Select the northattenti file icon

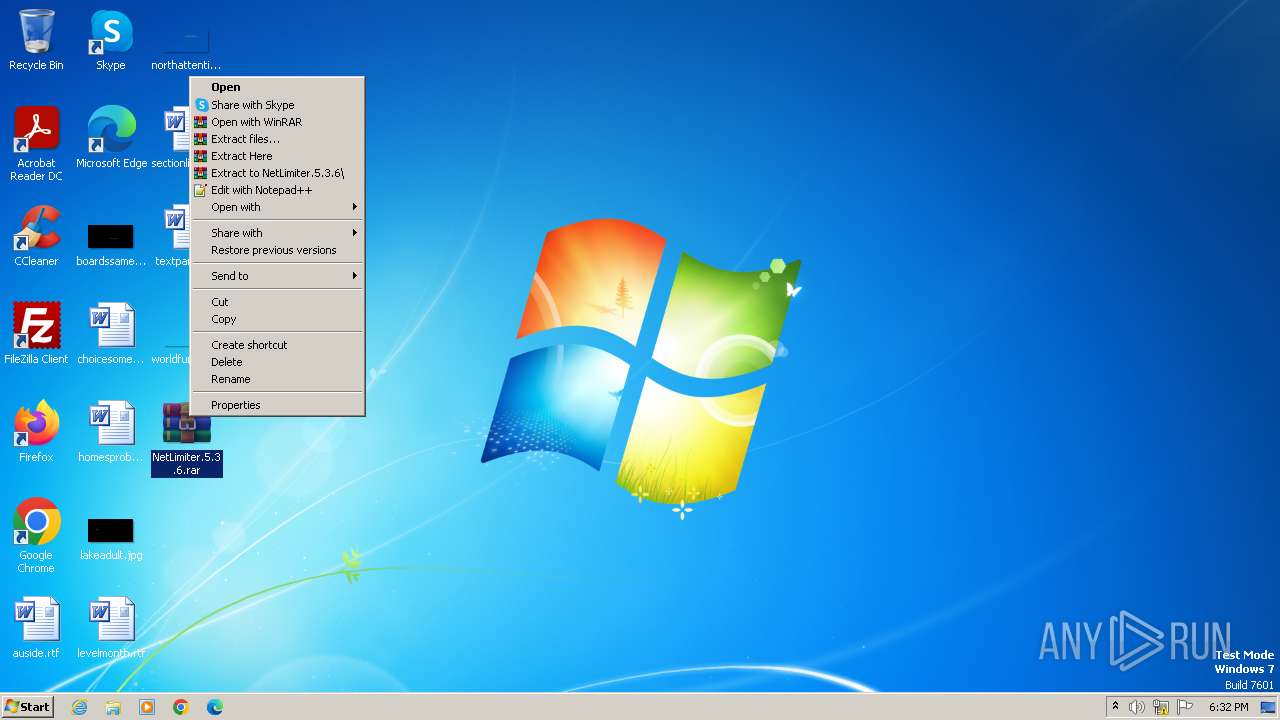186,48
